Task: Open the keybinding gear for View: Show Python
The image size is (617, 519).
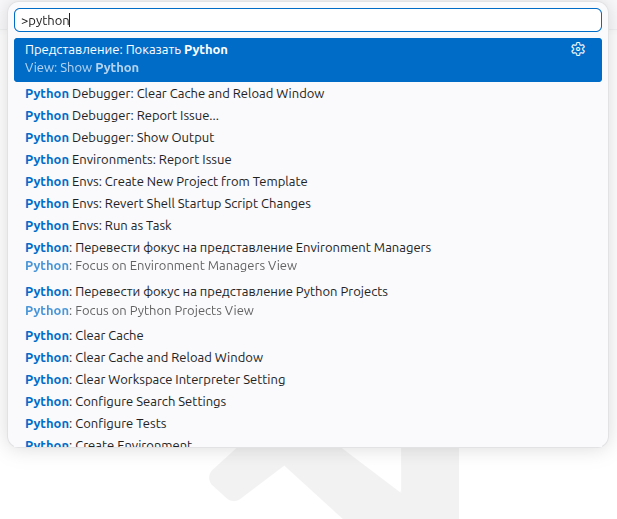Action: tap(578, 50)
